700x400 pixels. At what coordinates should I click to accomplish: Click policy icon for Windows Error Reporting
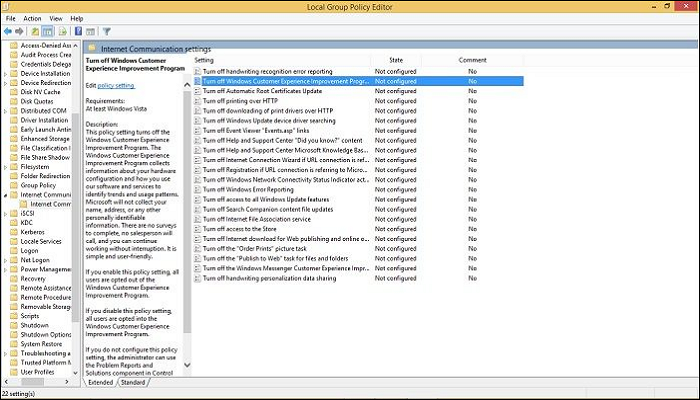pos(198,190)
